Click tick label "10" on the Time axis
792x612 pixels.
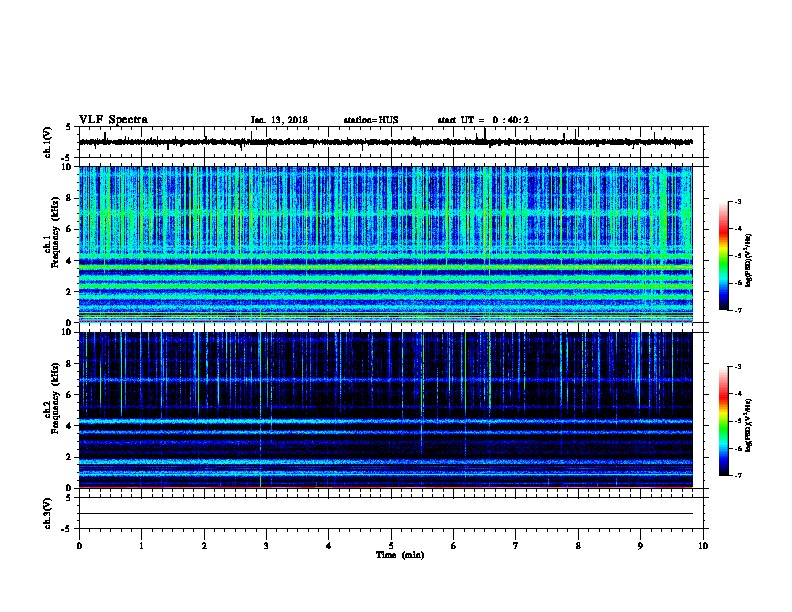[703, 545]
